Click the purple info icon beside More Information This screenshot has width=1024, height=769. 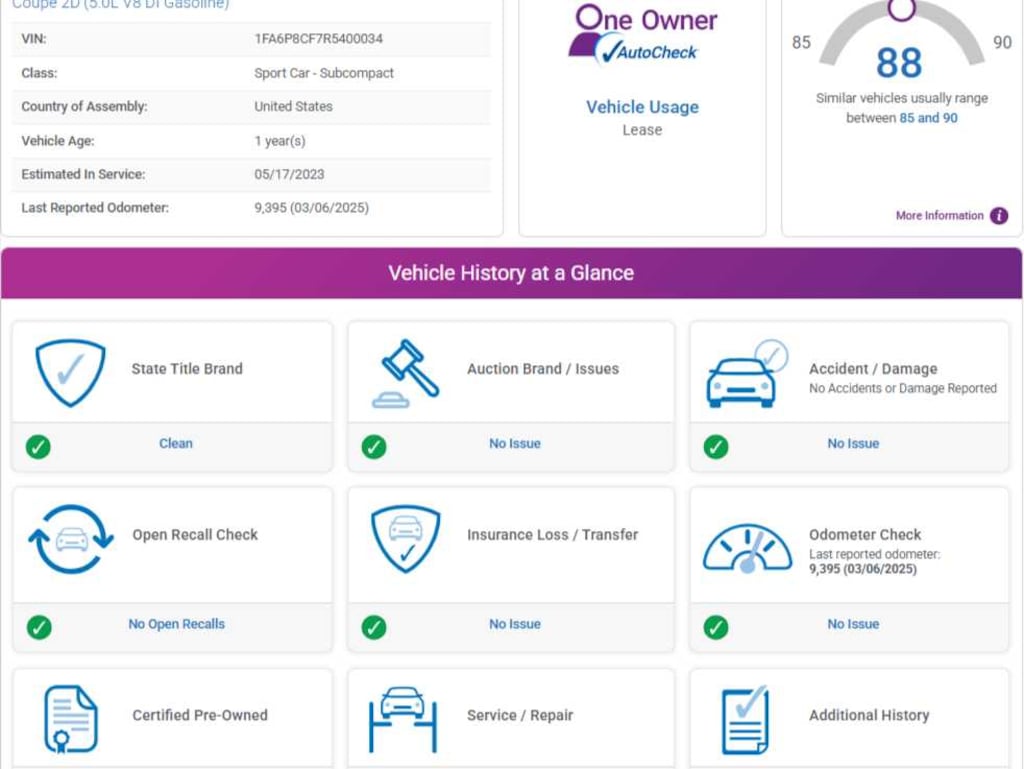(x=998, y=216)
